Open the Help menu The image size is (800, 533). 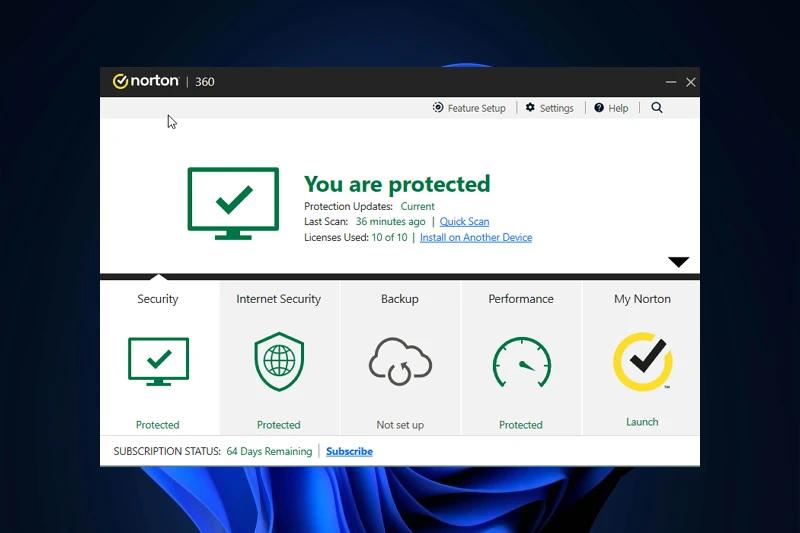pos(611,108)
